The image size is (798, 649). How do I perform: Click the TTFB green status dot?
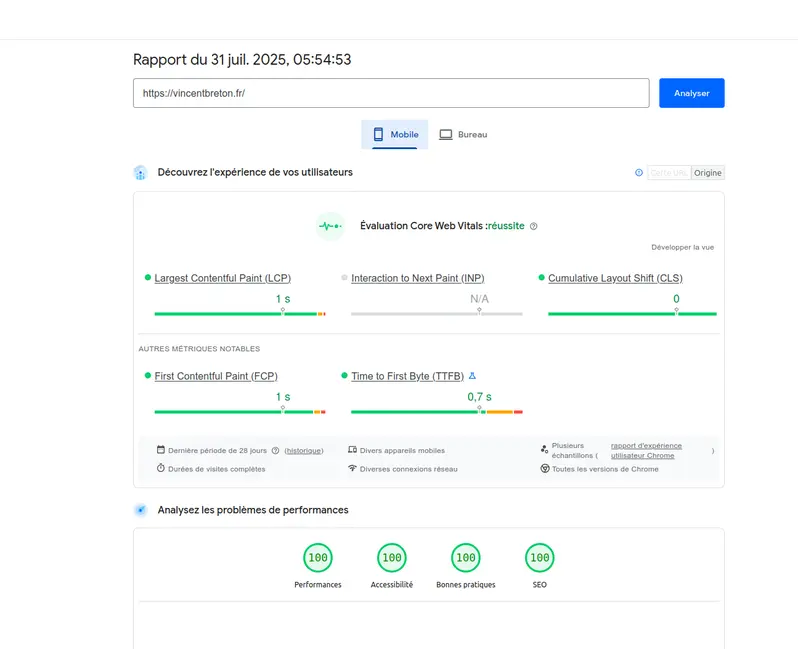pyautogui.click(x=345, y=375)
